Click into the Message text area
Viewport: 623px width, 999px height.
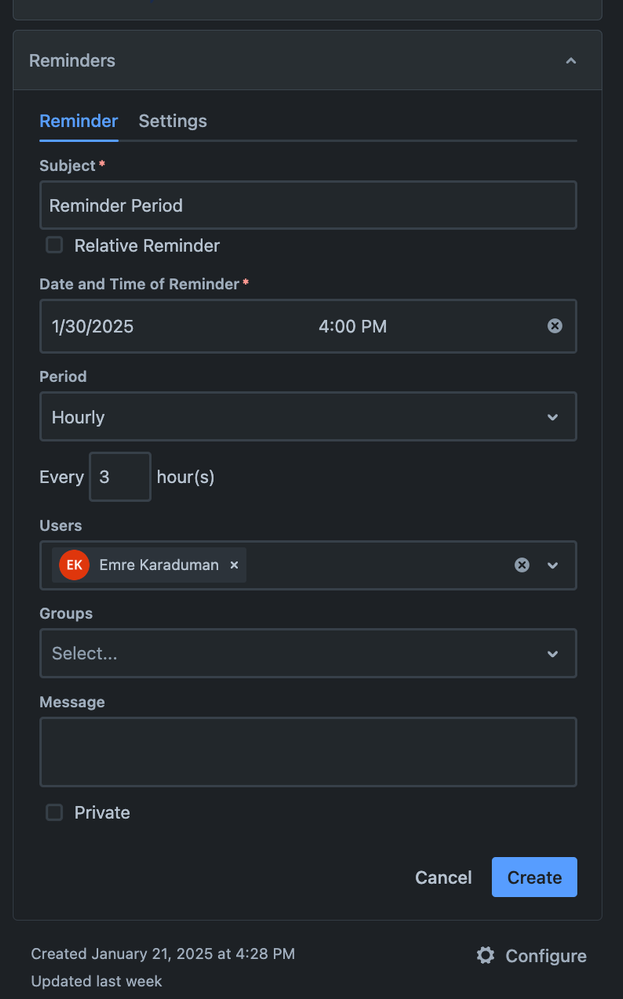[x=308, y=751]
